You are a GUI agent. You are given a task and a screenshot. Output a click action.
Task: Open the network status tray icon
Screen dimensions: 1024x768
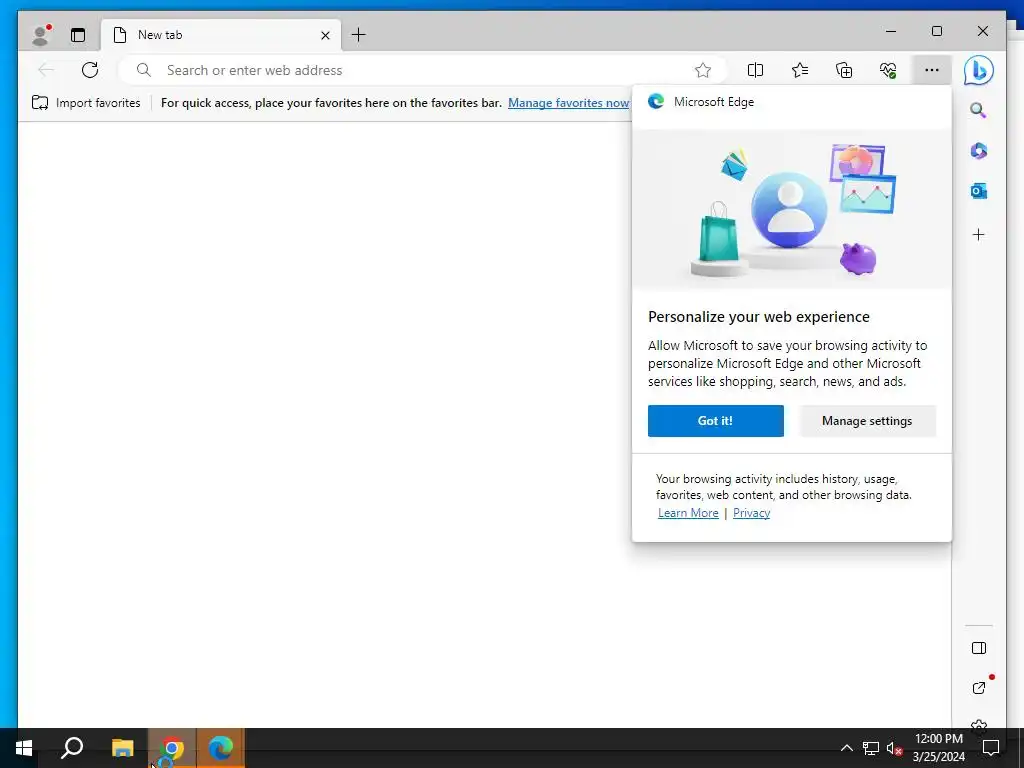(871, 748)
